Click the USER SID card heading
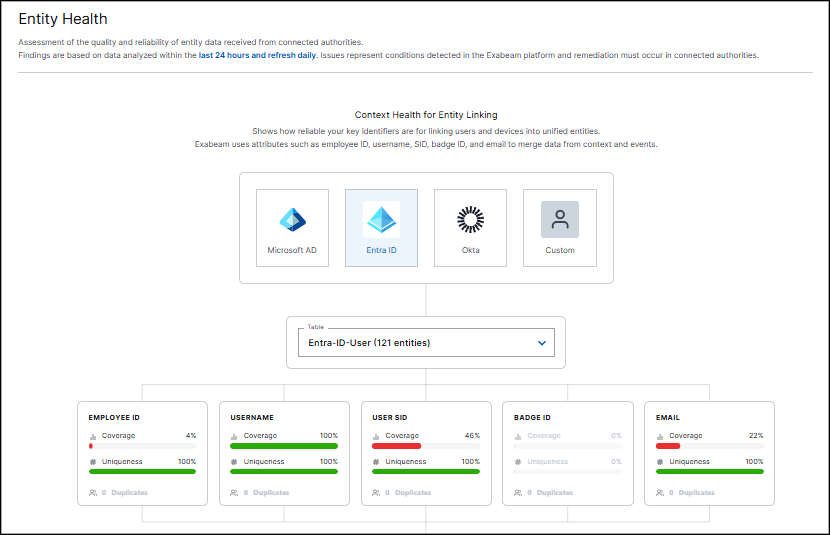The image size is (830, 535). tap(390, 418)
